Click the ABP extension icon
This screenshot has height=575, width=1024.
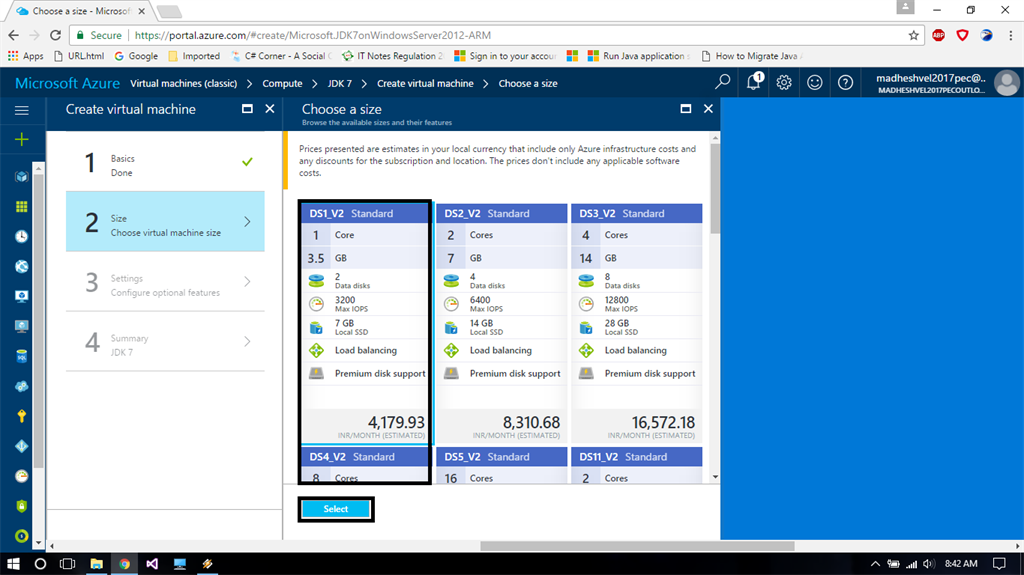tap(938, 35)
